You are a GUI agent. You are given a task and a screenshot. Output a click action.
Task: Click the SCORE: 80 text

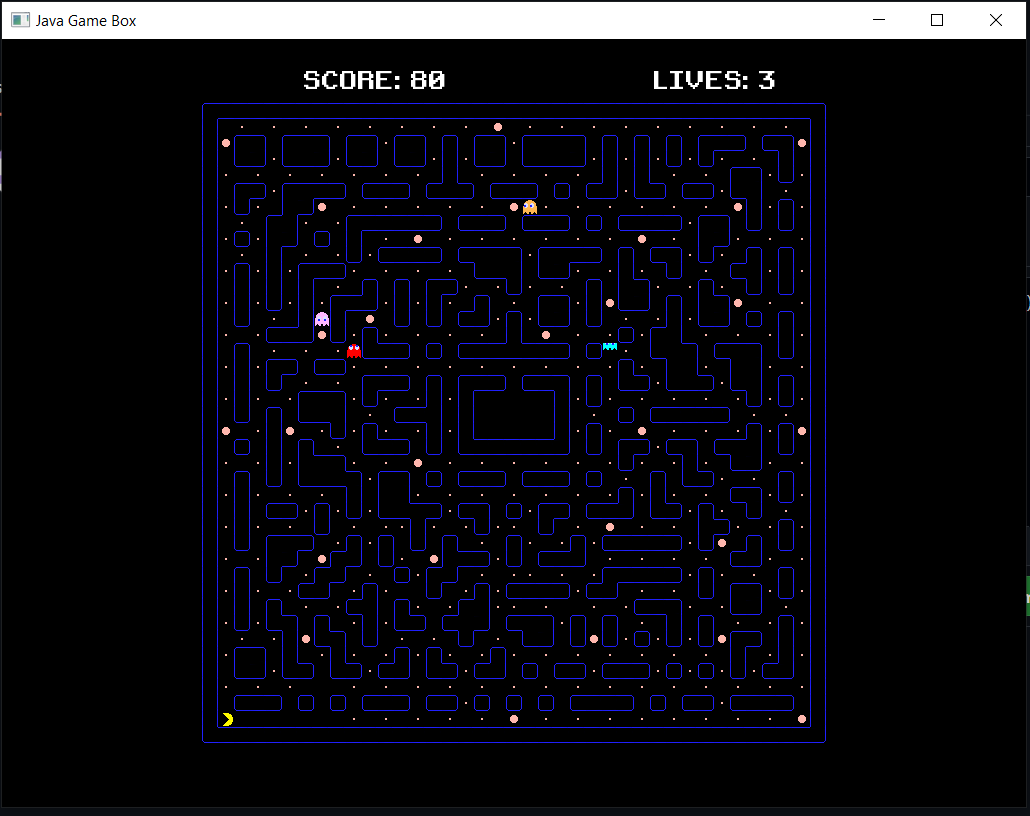[374, 80]
